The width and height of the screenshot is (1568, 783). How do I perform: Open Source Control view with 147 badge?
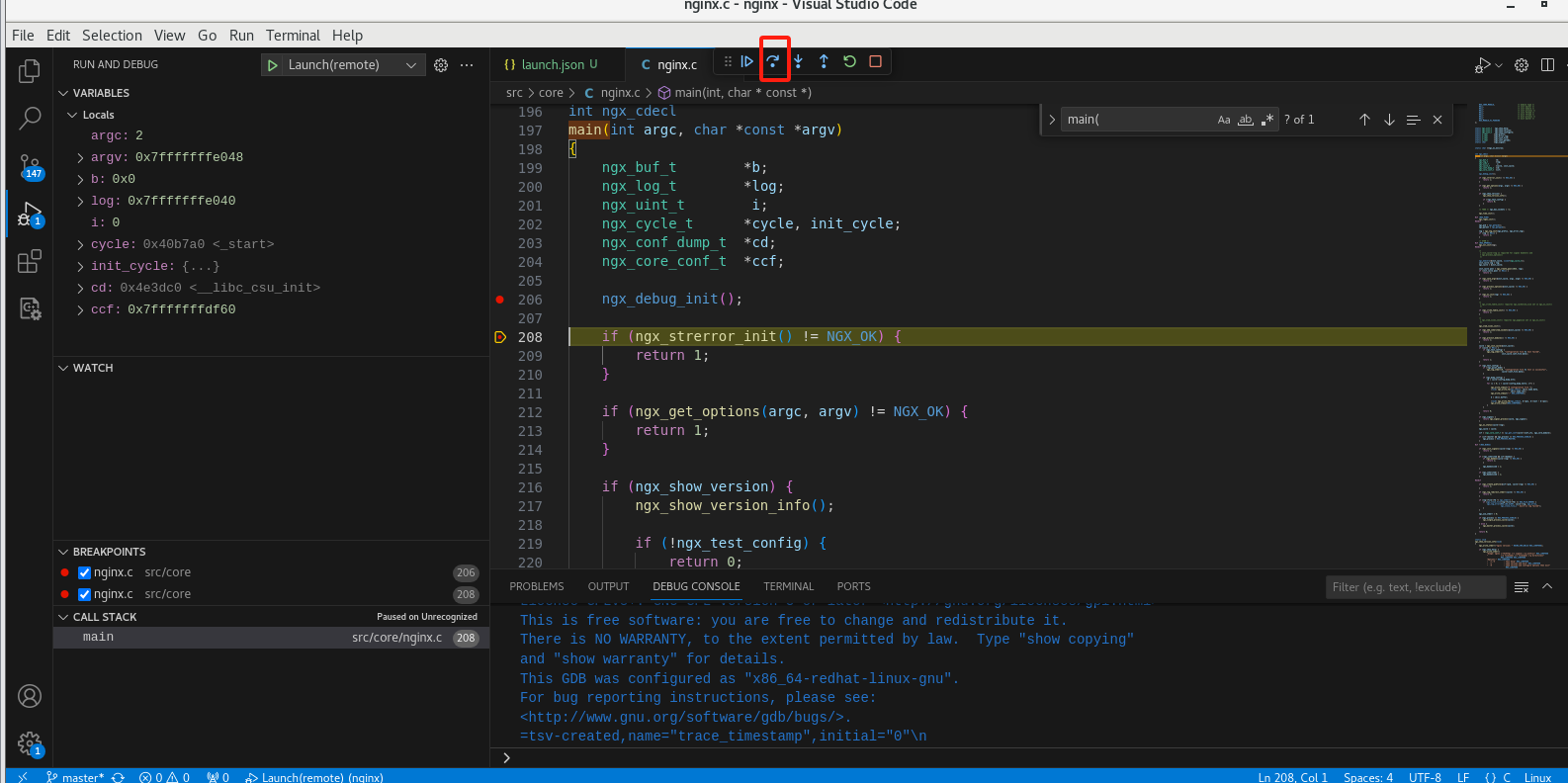click(x=30, y=166)
